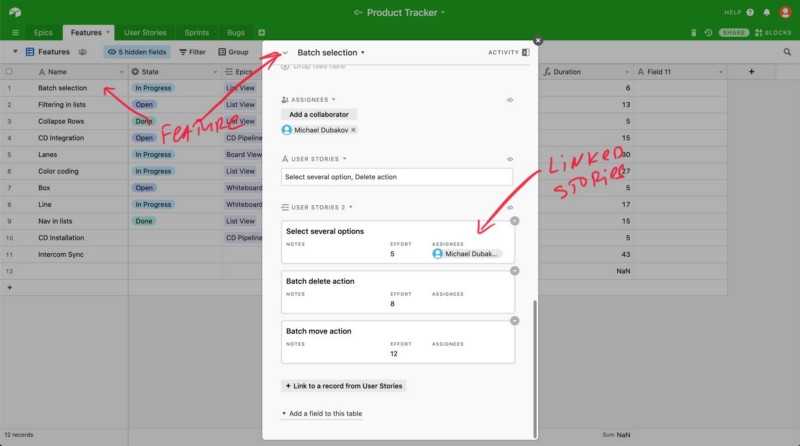Open the User Stories 2 field dropdown
The image size is (800, 446).
pyautogui.click(x=351, y=208)
